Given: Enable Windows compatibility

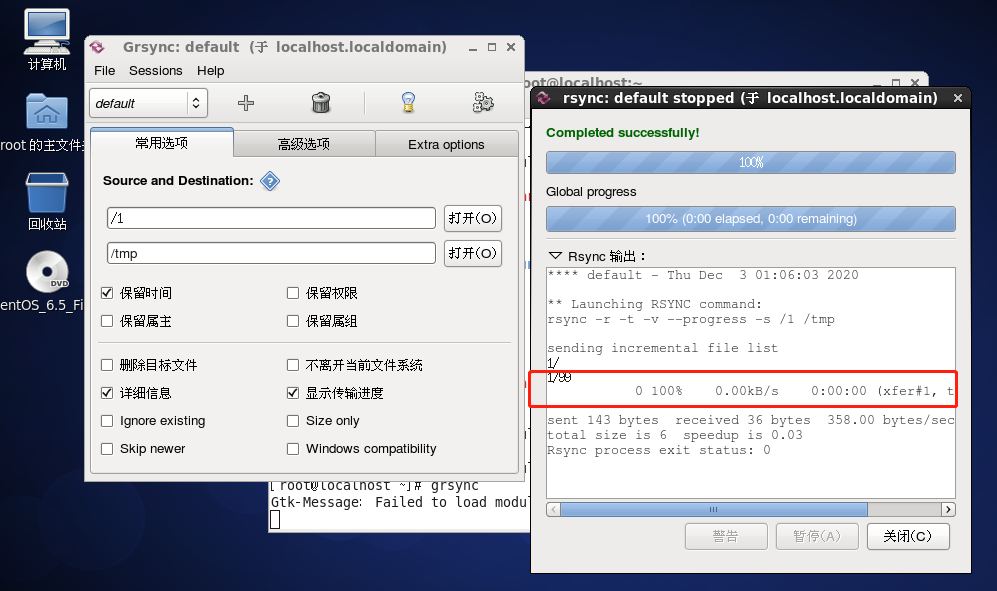Looking at the screenshot, I should (x=293, y=449).
